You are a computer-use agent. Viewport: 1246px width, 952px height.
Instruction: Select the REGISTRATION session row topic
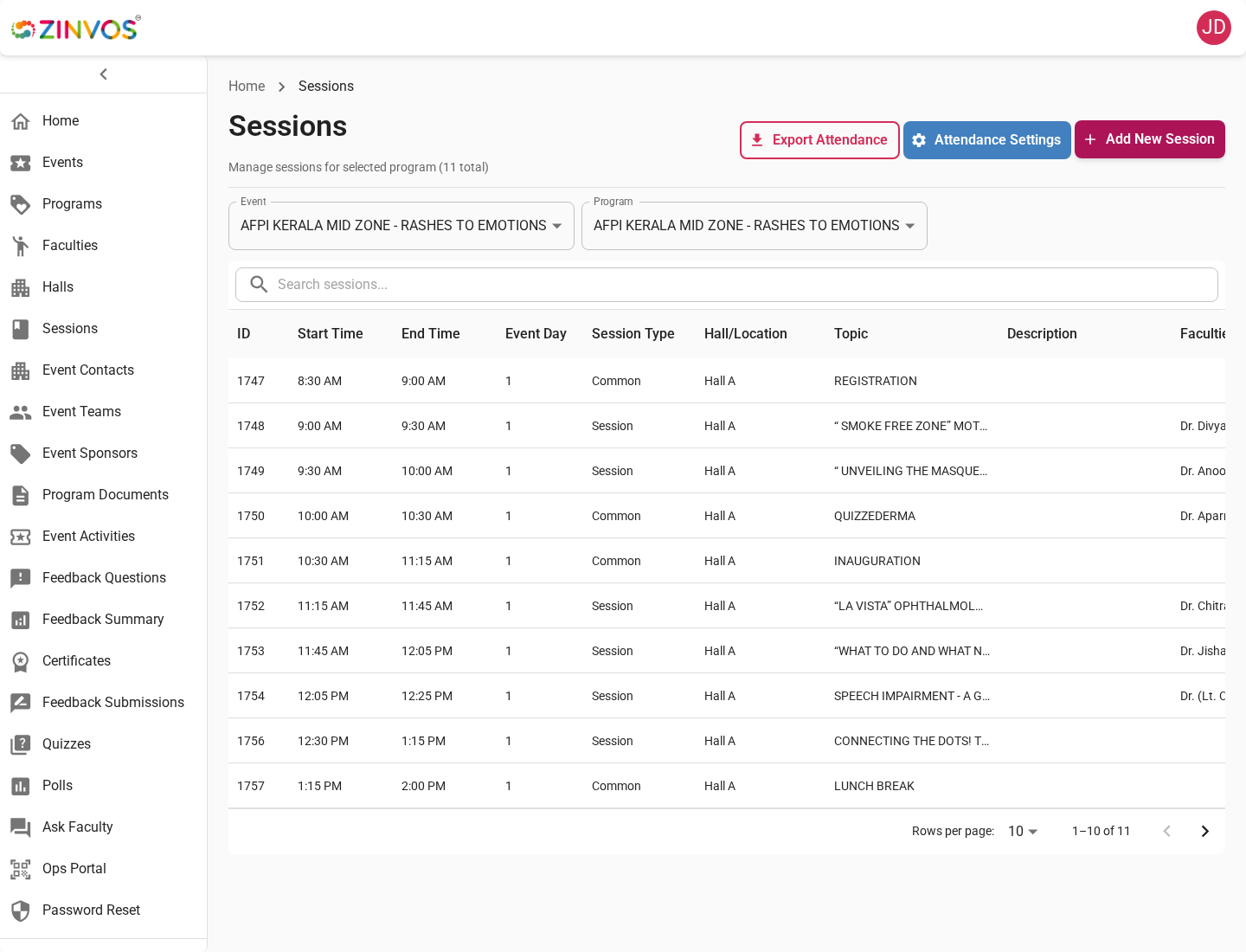pyautogui.click(x=876, y=381)
